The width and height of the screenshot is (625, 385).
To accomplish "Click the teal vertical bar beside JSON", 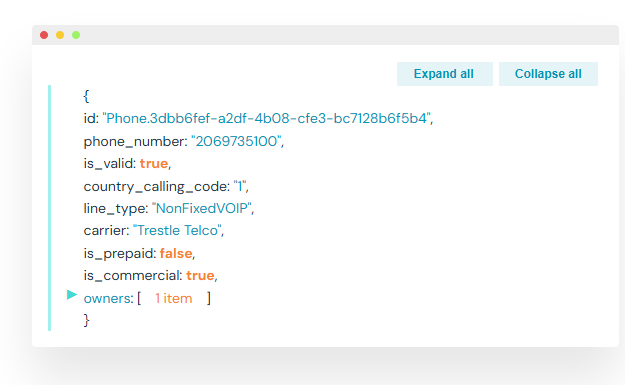I will click(x=49, y=208).
